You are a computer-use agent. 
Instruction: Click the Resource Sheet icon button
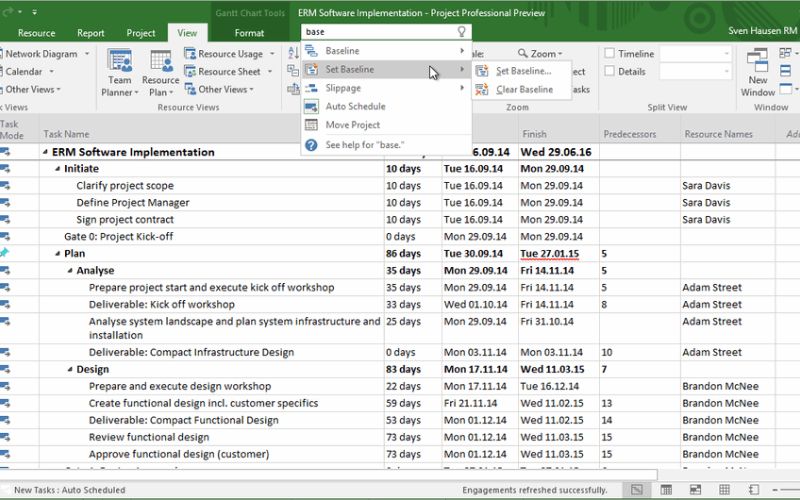tap(190, 71)
